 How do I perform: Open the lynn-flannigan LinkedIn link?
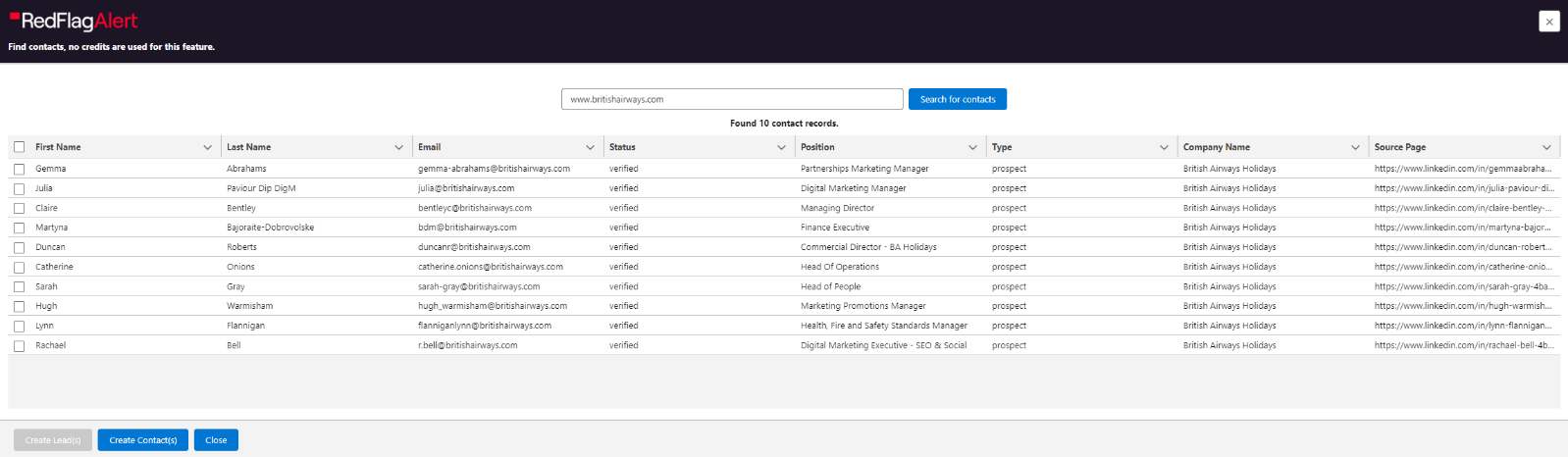coord(1463,326)
